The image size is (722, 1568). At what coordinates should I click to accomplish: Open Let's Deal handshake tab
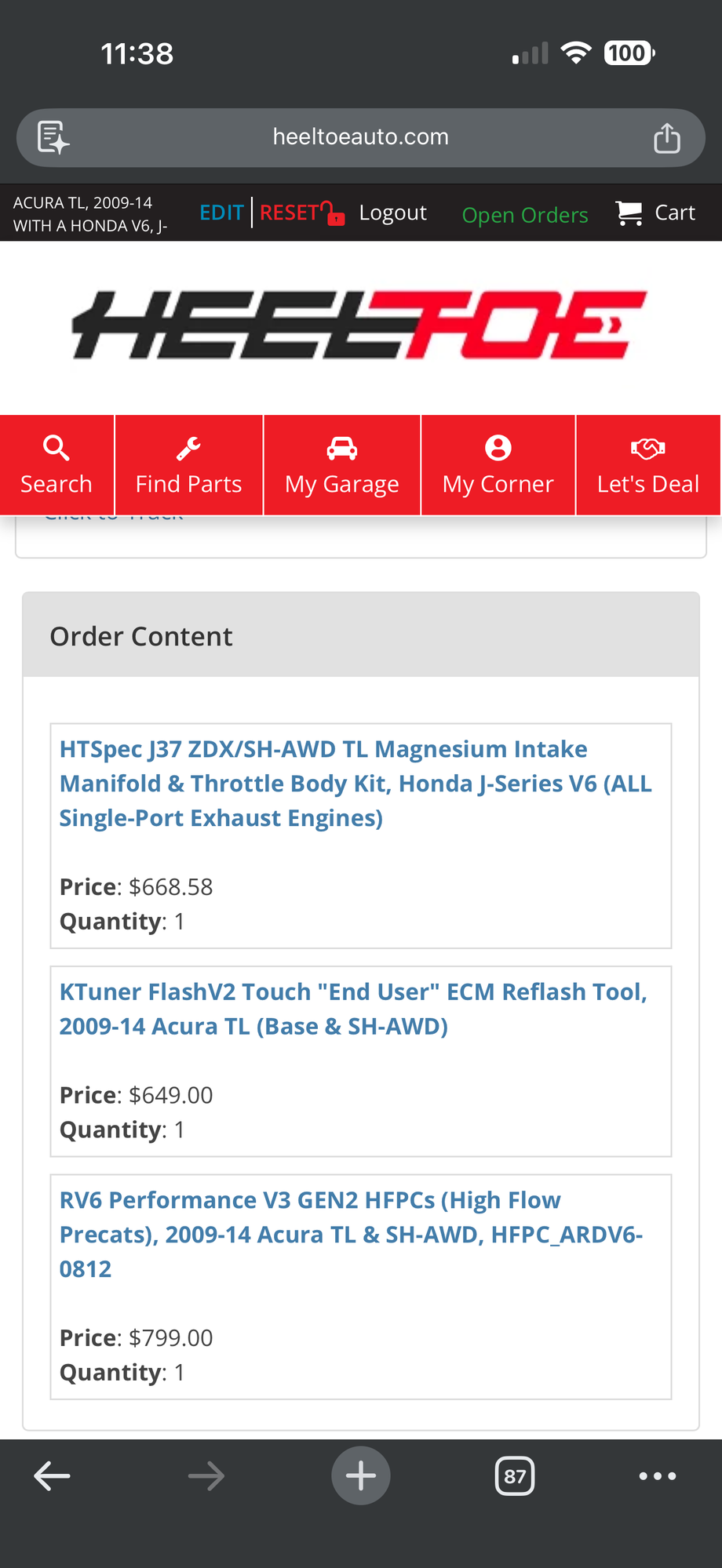647,465
